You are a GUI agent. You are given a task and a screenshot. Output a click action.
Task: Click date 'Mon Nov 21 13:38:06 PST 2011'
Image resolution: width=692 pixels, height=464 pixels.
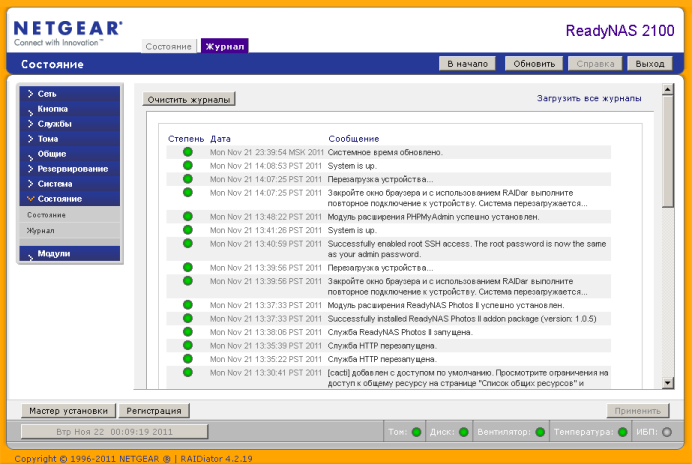click(266, 332)
